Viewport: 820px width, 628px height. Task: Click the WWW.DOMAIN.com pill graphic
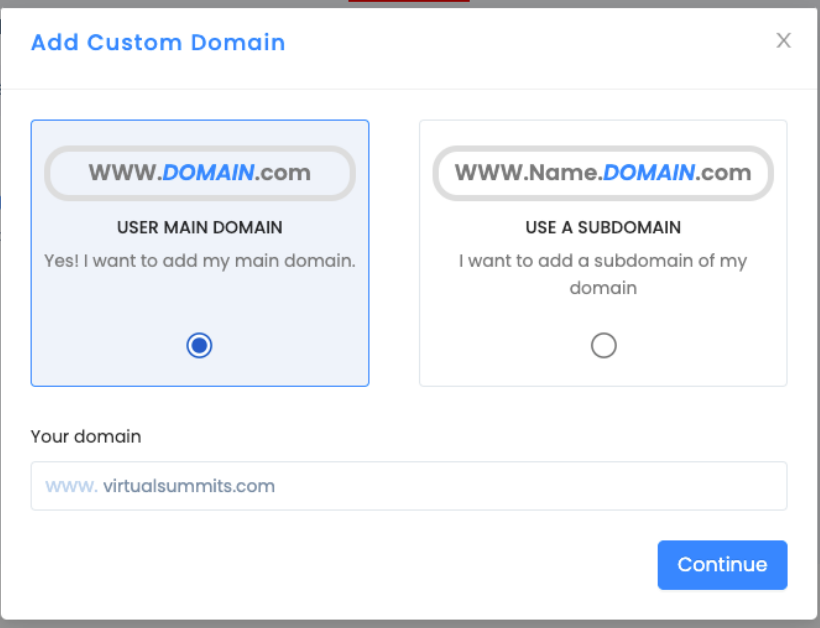(x=200, y=173)
